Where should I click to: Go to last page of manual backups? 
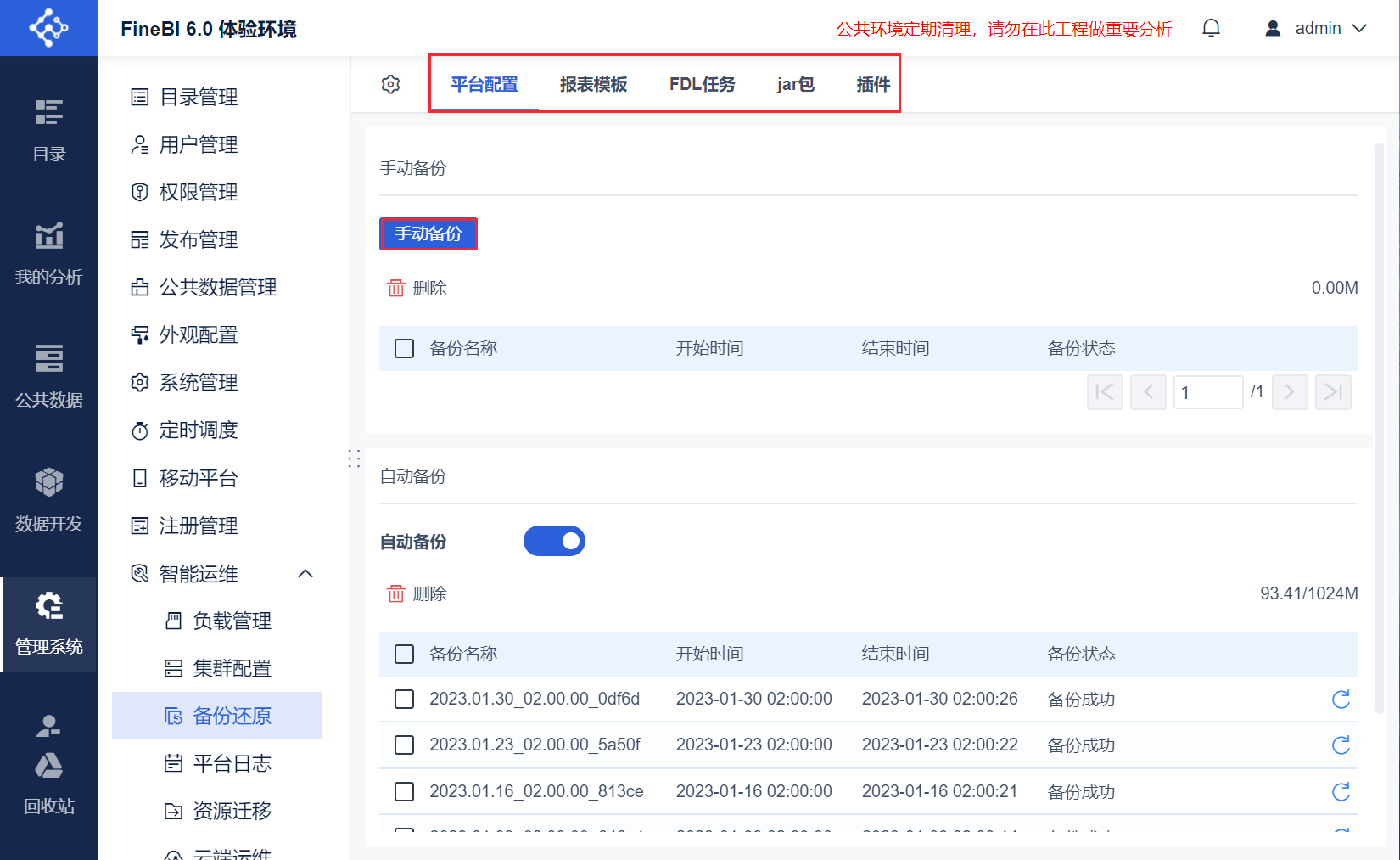coord(1333,392)
